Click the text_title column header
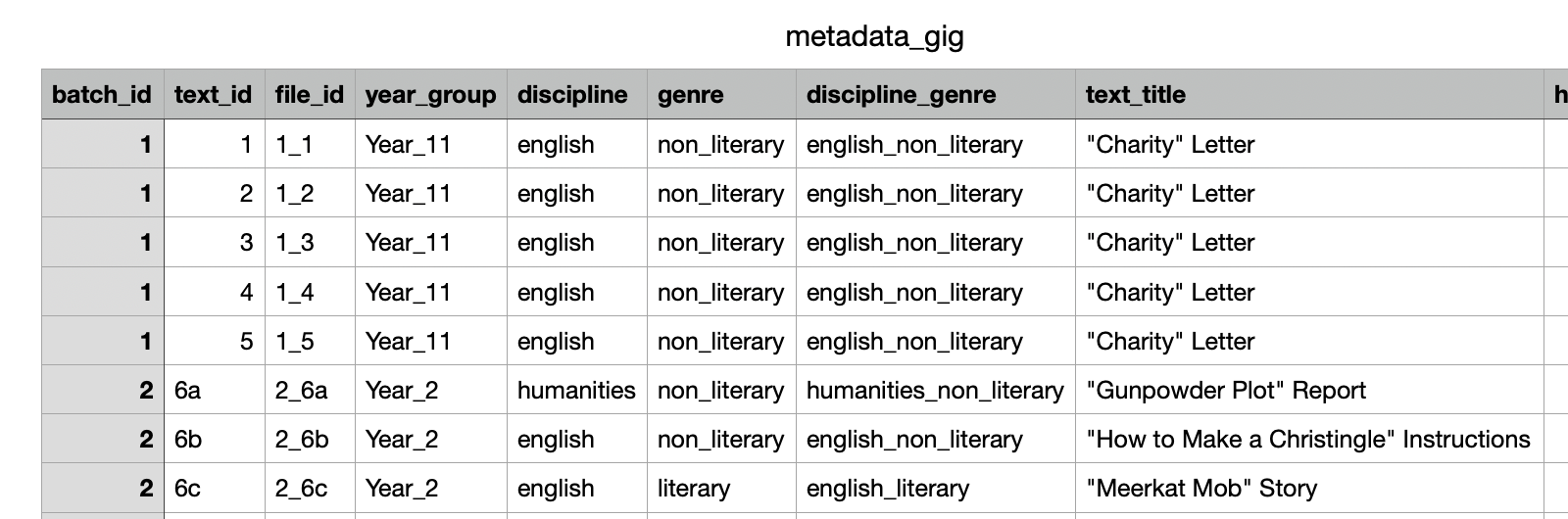Viewport: 1568px width, 519px height. (1135, 95)
